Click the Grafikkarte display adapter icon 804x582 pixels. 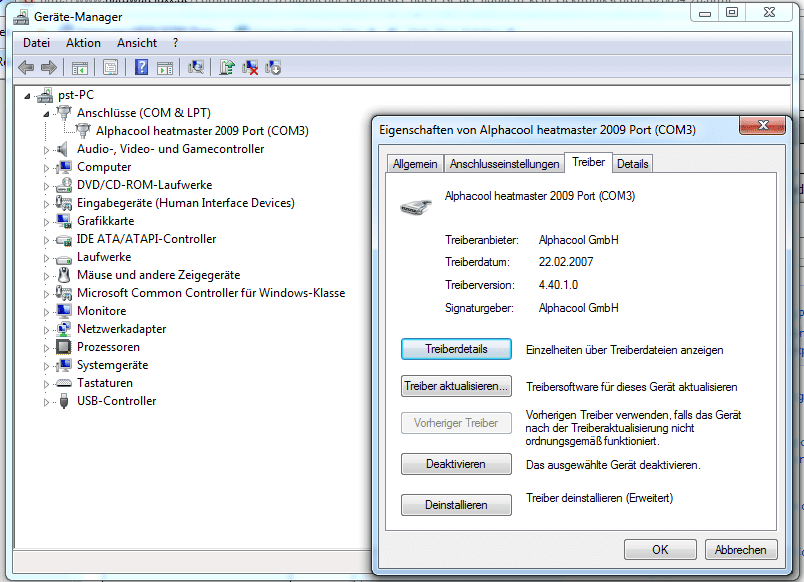[64, 220]
